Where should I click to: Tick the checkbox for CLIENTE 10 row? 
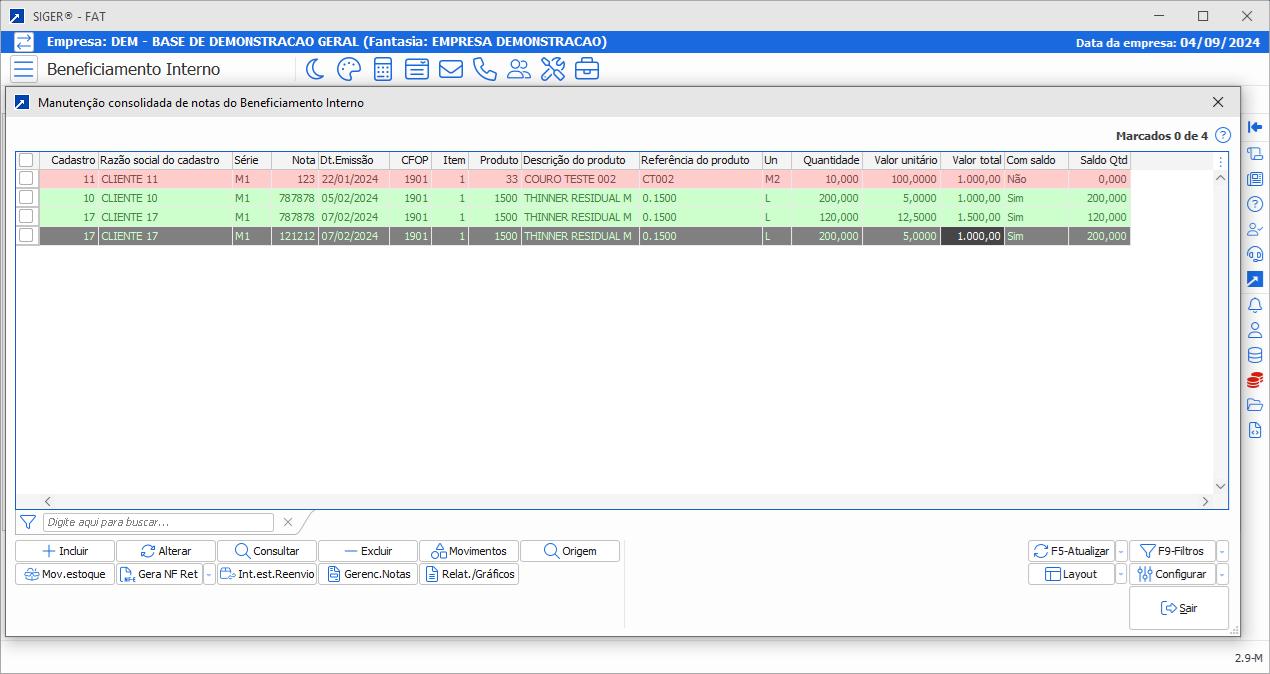click(x=26, y=198)
